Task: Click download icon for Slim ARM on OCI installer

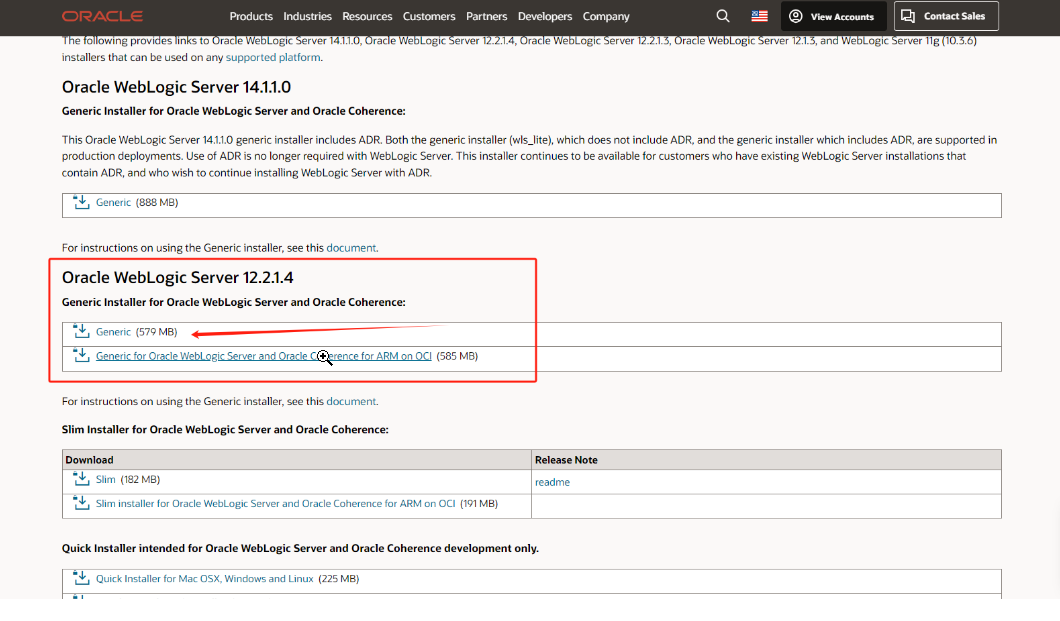Action: [81, 503]
